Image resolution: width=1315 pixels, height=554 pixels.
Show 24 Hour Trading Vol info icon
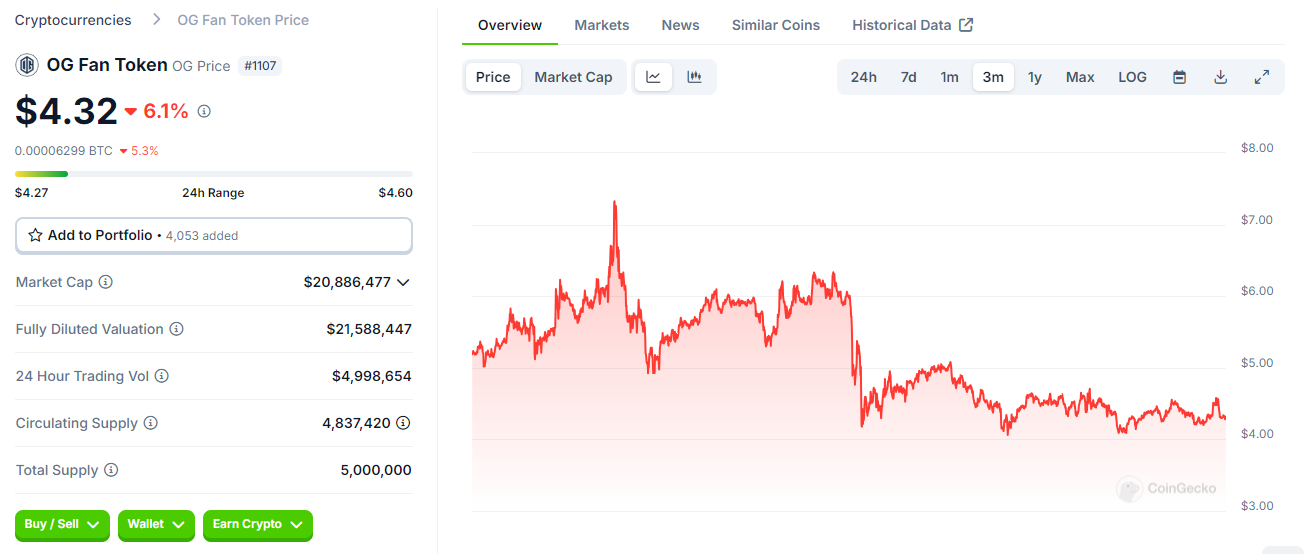point(162,376)
